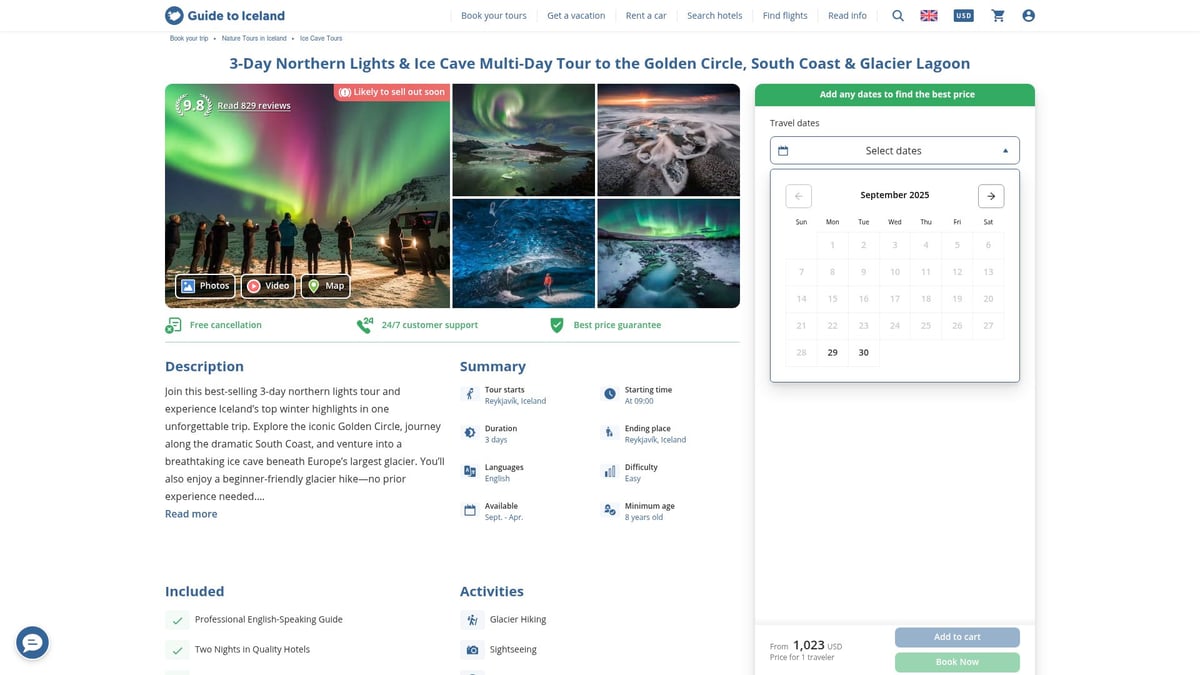The height and width of the screenshot is (675, 1200).
Task: Open the Rent a car menu
Action: pos(646,16)
